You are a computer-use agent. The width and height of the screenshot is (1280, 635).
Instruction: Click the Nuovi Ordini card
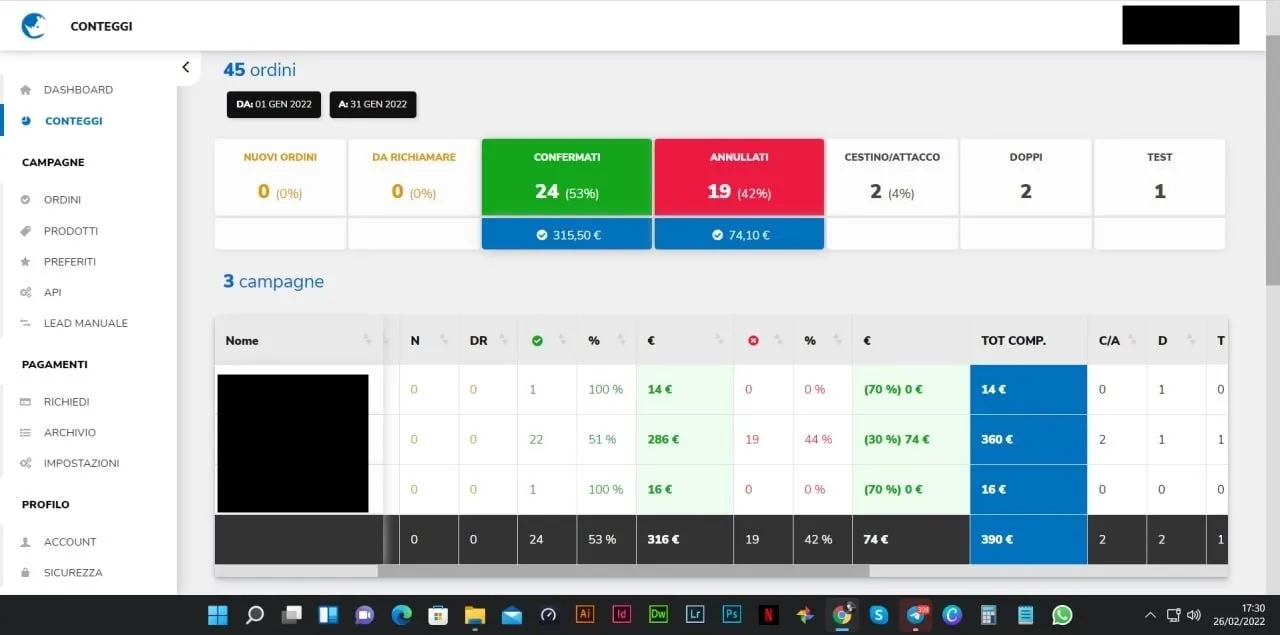[280, 177]
